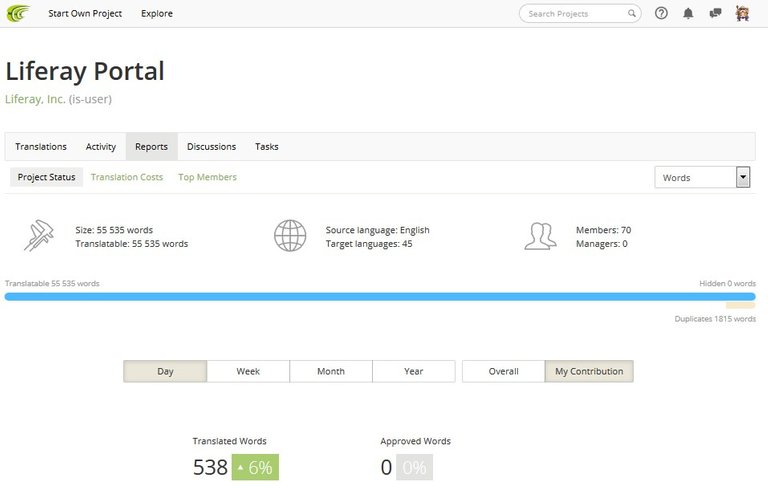Click the members silhouette icon

541,236
